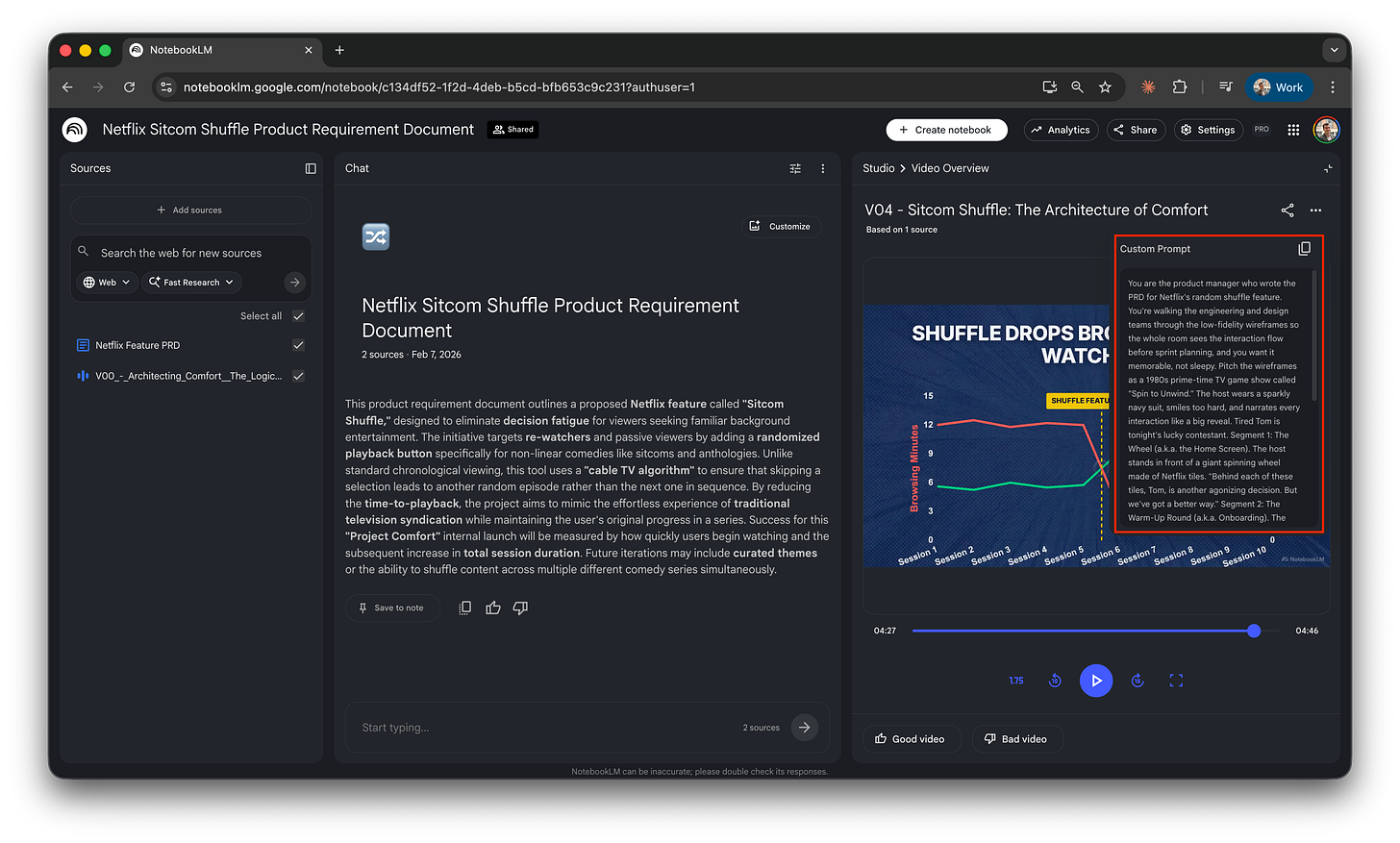
Task: Open Google account profile avatar
Action: [x=1326, y=130]
